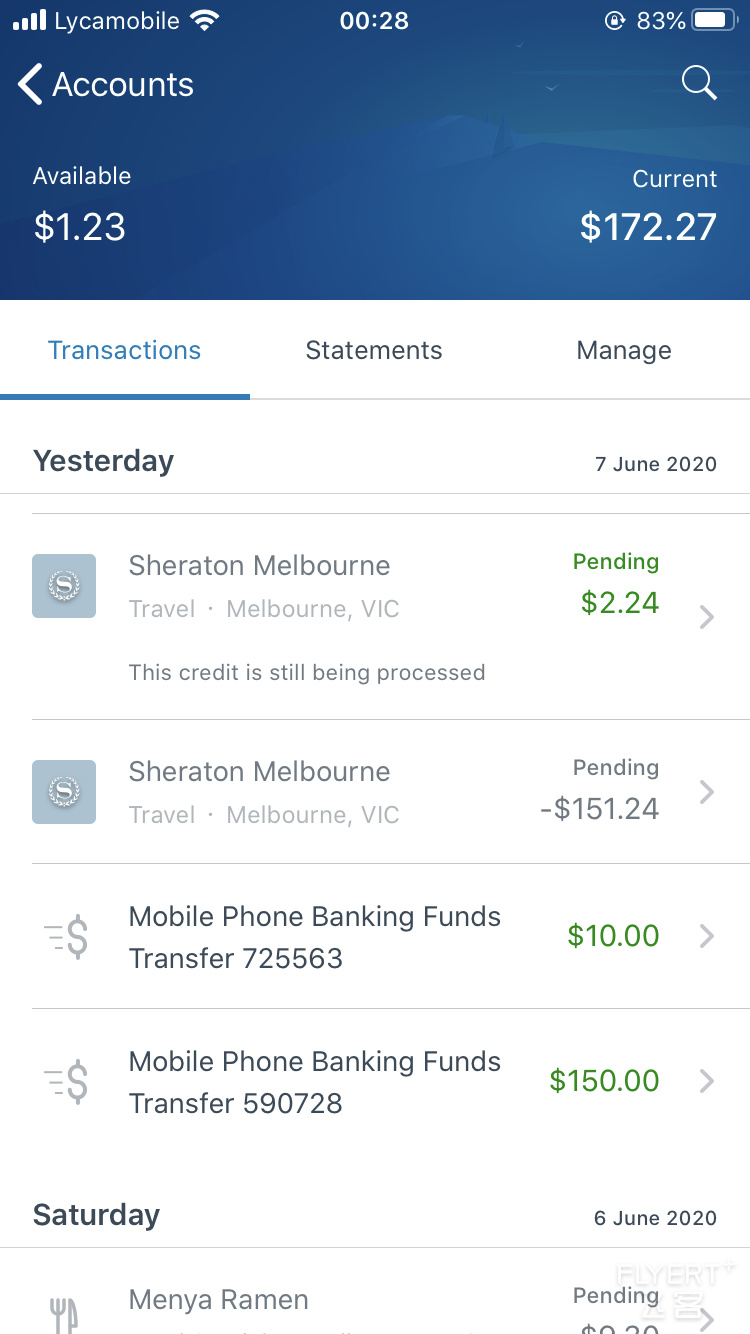Tap the second Sheraton Melbourne logo icon

click(x=64, y=792)
